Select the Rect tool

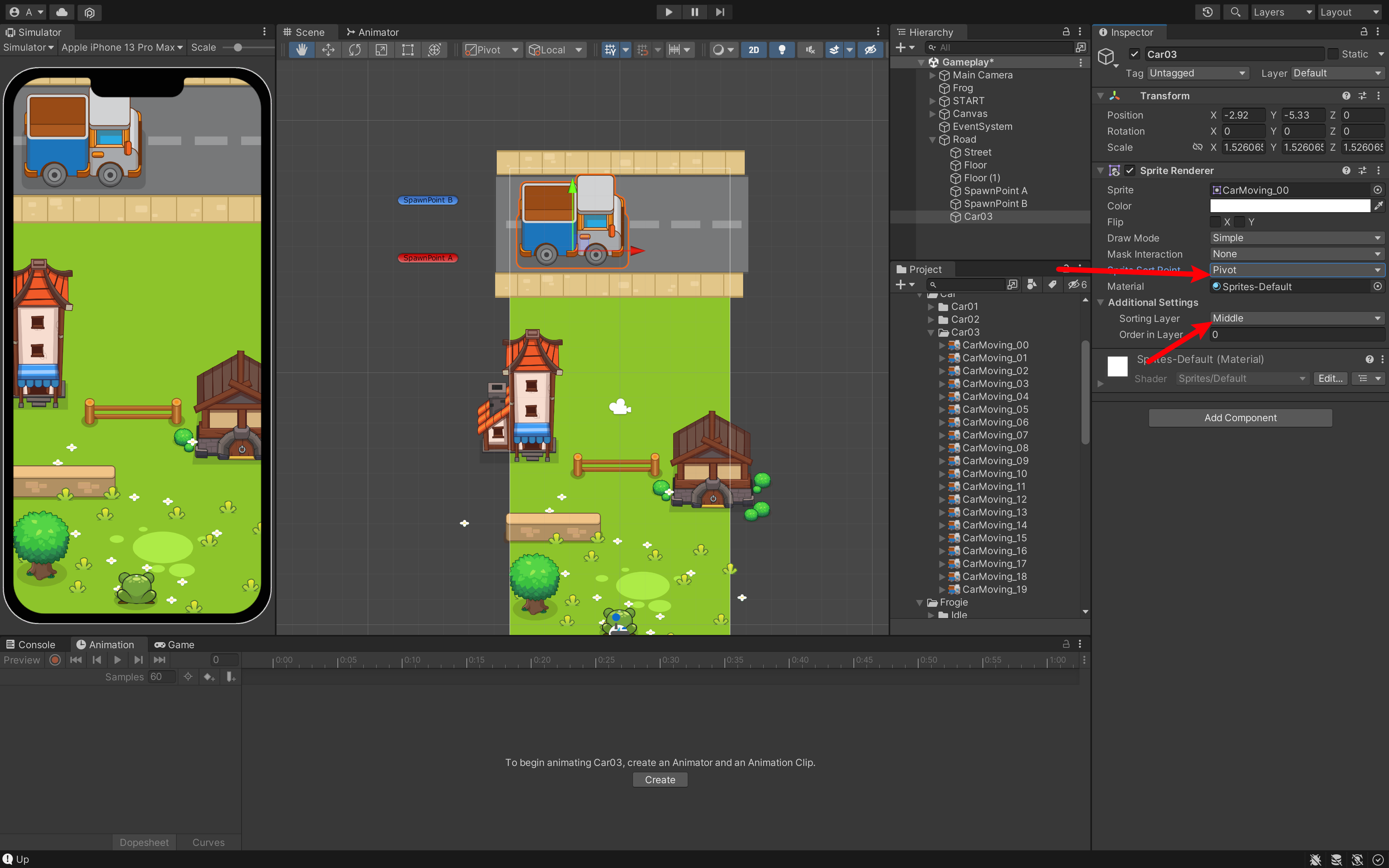tap(408, 50)
